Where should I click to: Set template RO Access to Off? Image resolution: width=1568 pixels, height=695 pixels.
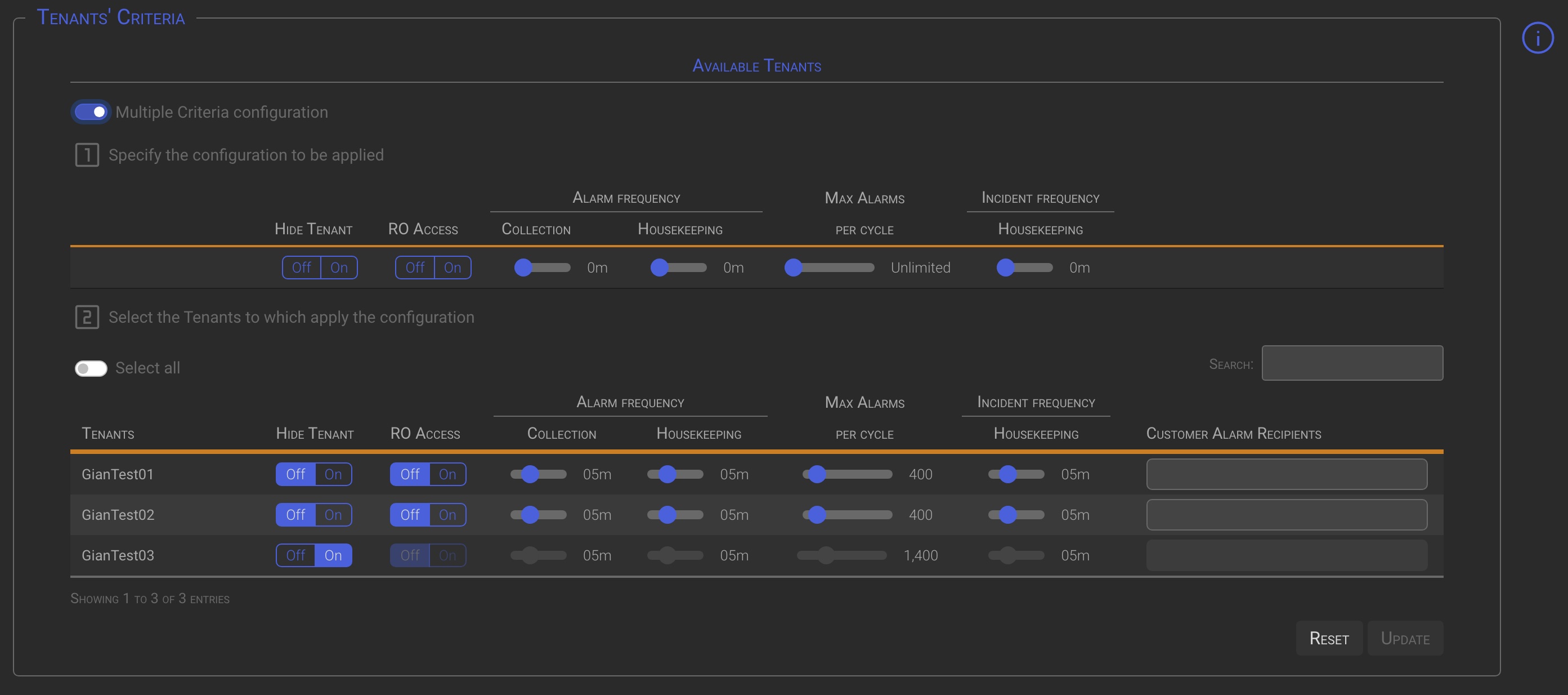(415, 268)
